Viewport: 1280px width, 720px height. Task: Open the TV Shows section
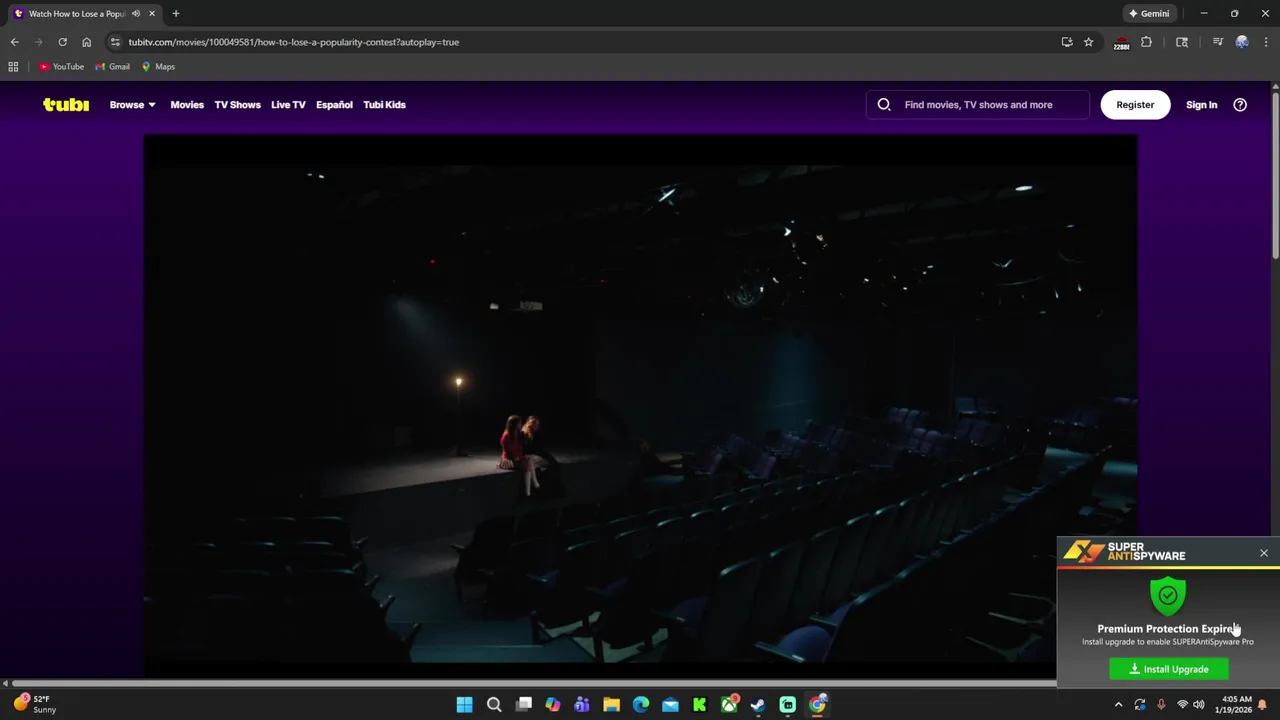pos(237,105)
